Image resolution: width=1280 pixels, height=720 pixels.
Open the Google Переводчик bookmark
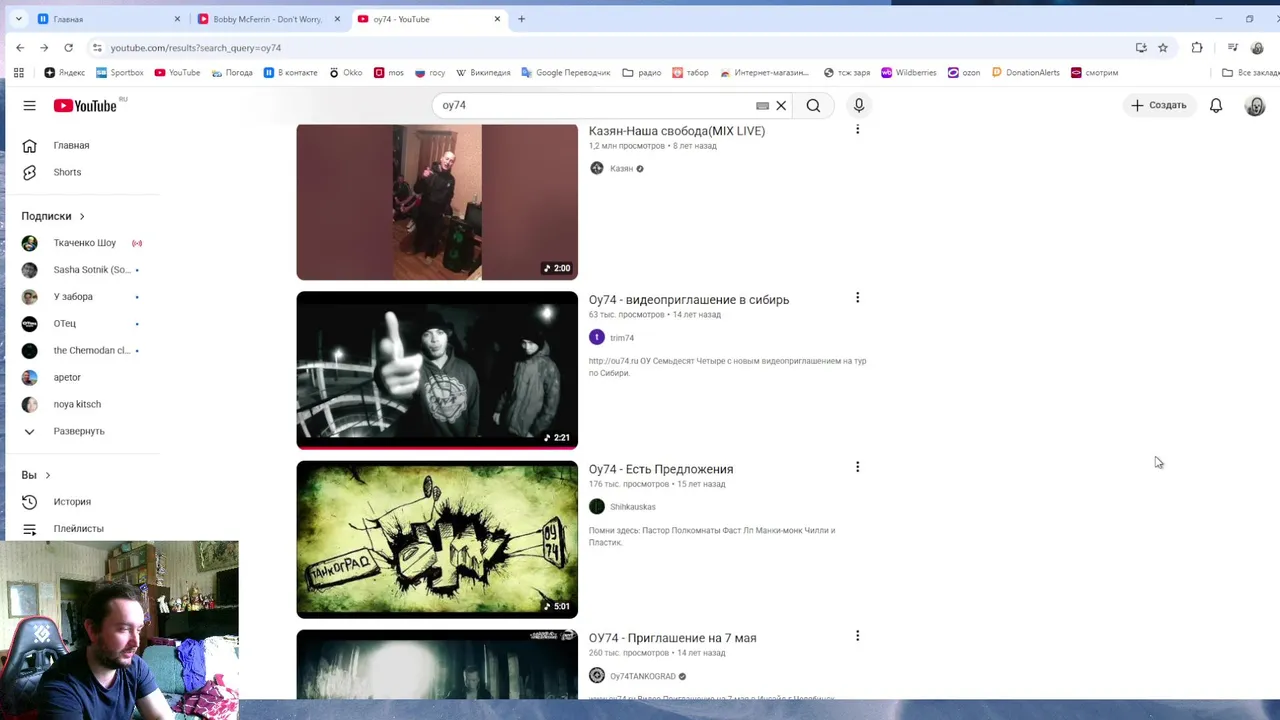(566, 73)
